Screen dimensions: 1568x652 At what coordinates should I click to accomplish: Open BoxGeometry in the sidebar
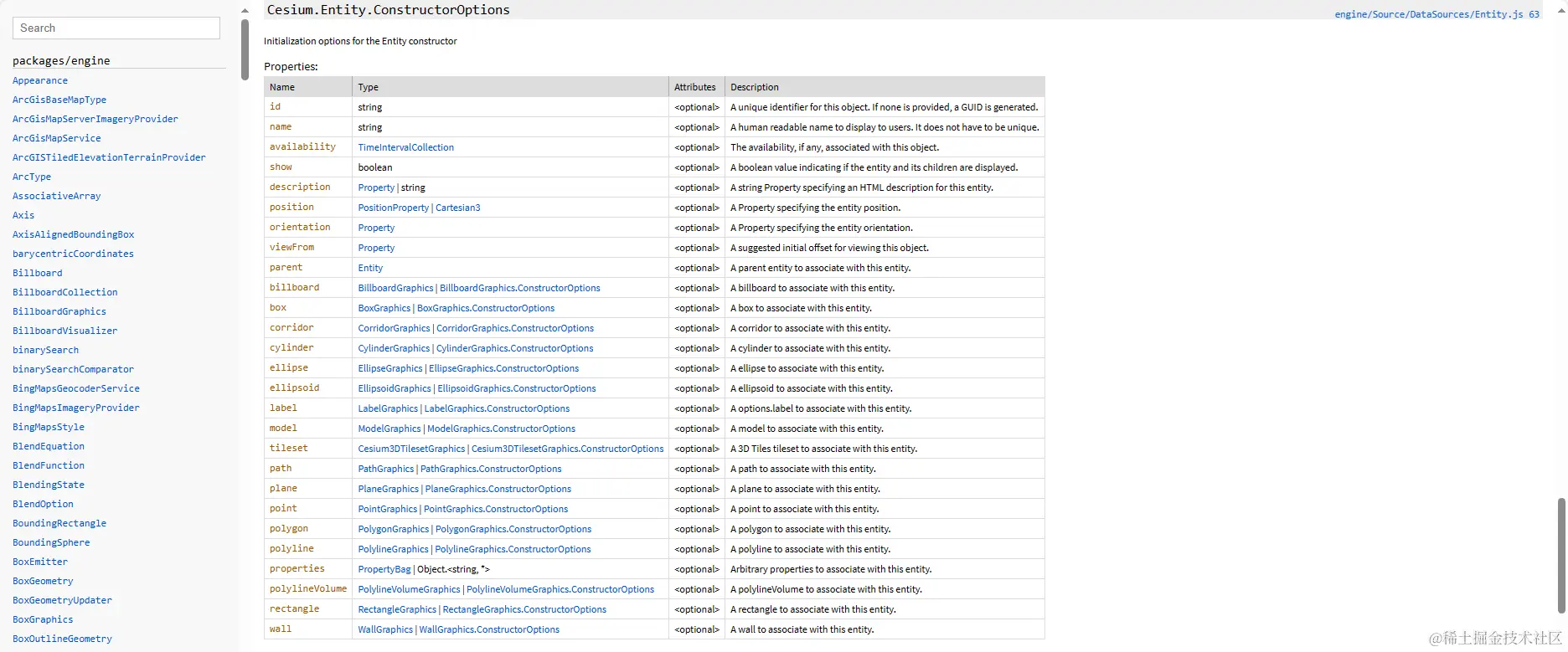(x=43, y=581)
